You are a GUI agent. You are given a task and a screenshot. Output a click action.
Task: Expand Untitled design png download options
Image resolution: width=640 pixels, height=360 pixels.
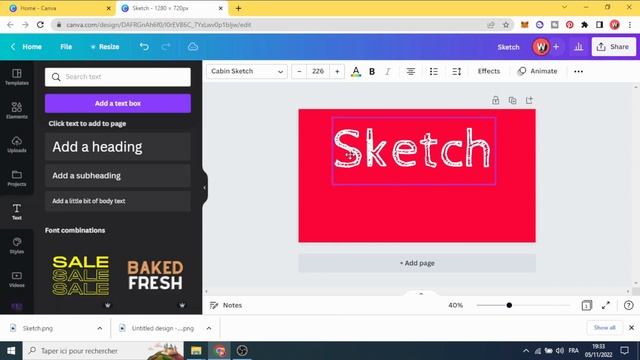209,328
